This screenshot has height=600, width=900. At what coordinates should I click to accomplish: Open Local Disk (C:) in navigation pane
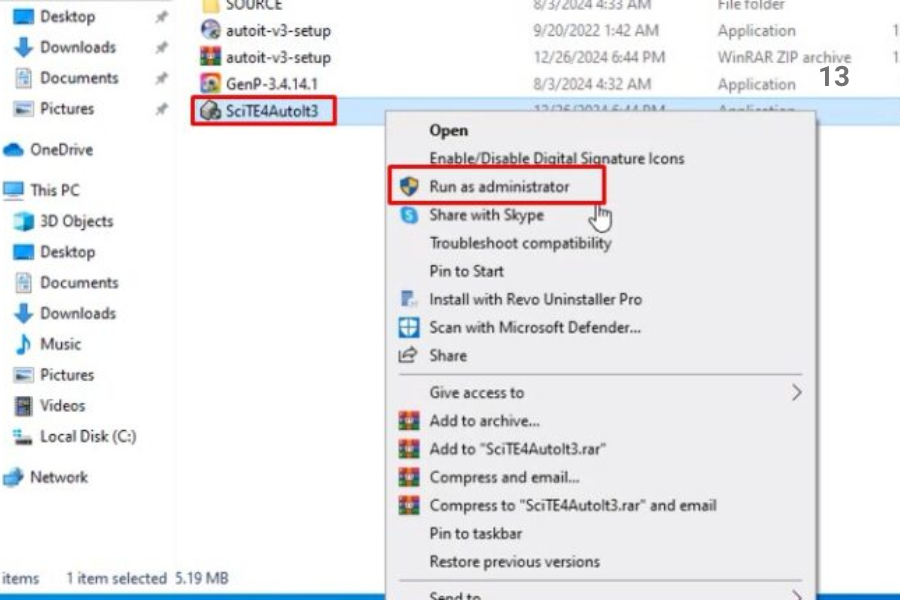88,436
